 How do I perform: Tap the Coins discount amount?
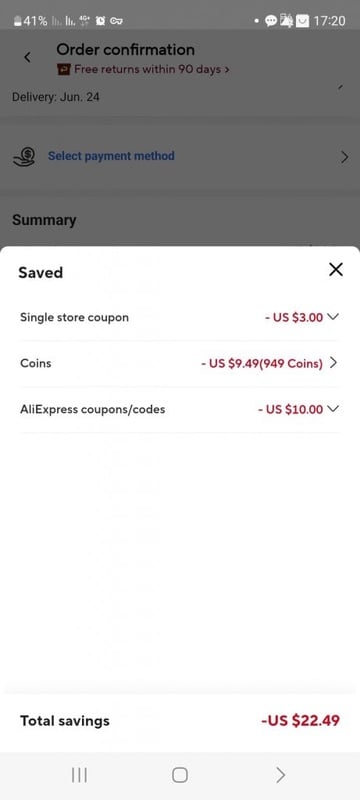tap(262, 364)
